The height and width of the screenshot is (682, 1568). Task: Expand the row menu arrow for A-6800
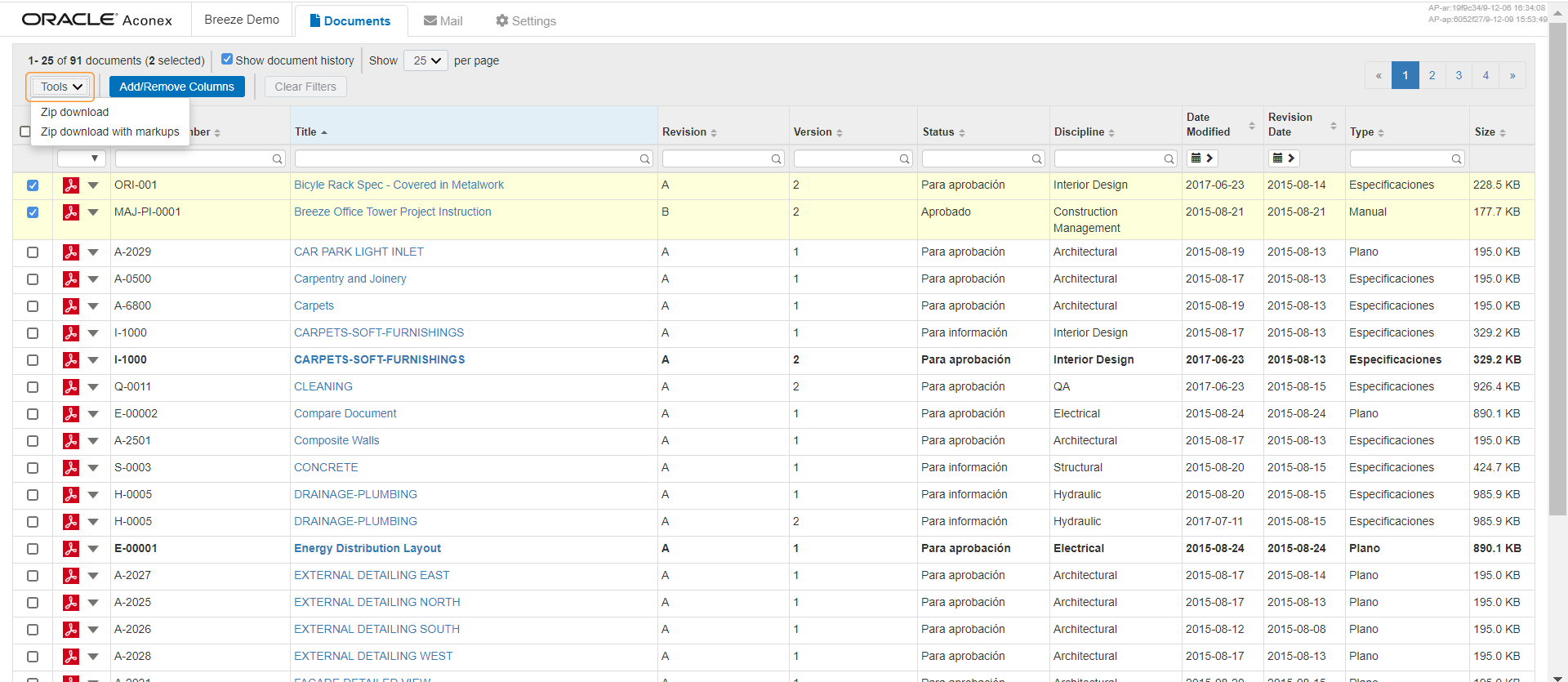point(93,306)
